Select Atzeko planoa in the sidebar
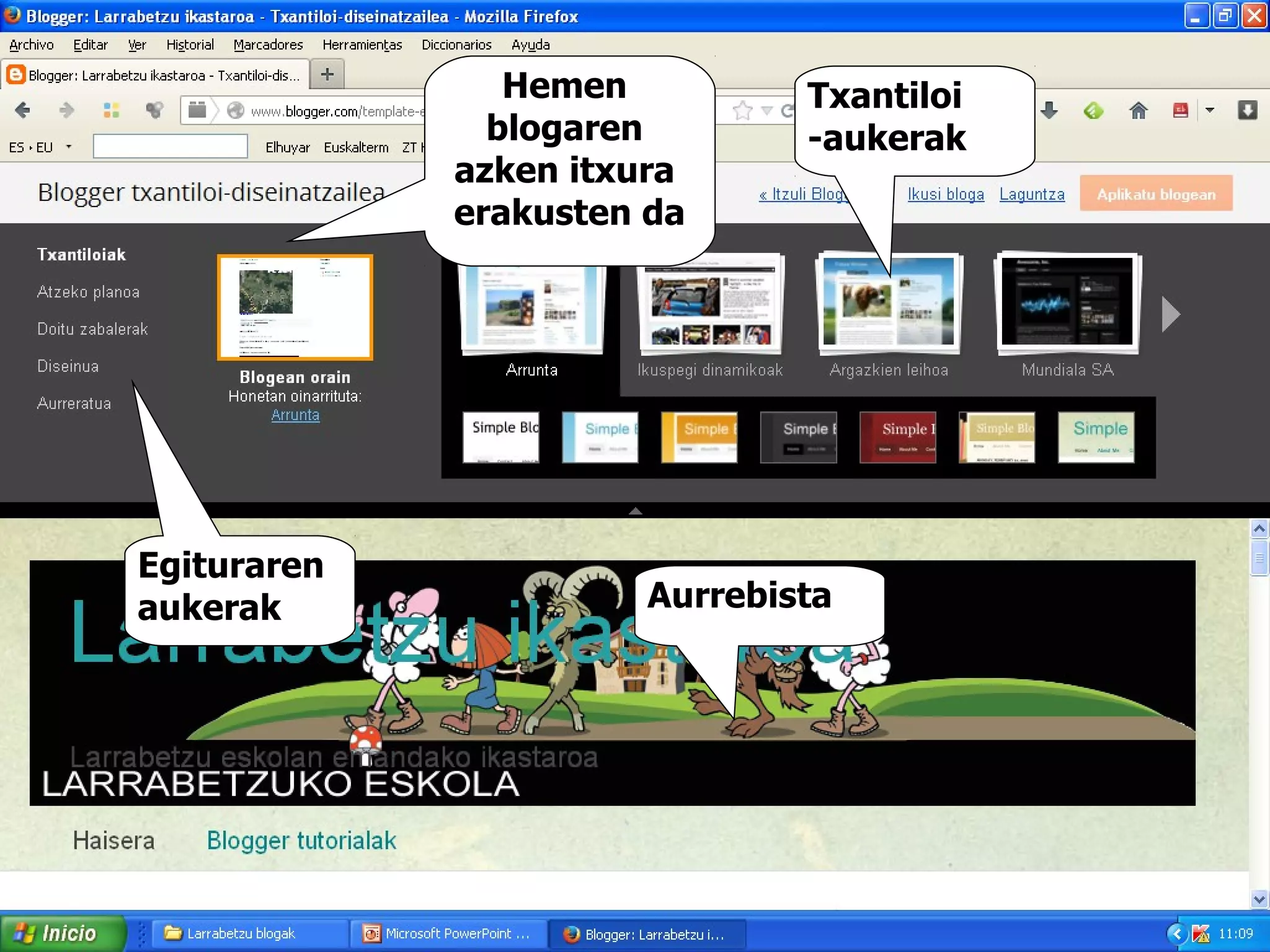This screenshot has width=1270, height=952. (x=88, y=291)
